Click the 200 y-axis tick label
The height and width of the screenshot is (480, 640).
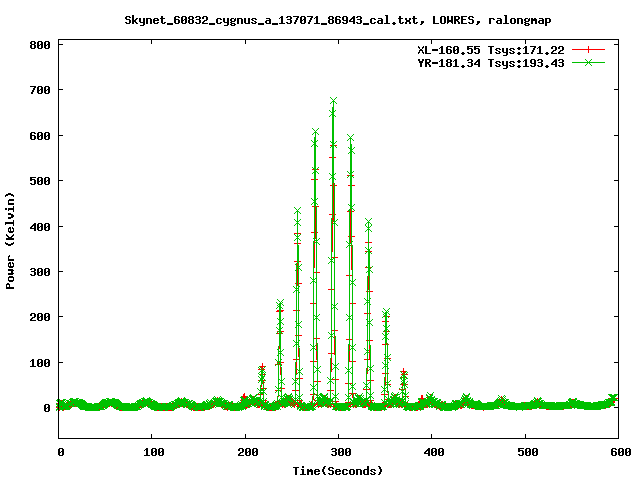coord(40,317)
